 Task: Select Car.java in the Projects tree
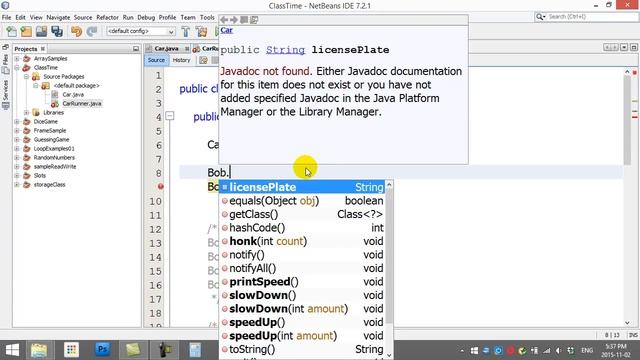(73, 95)
